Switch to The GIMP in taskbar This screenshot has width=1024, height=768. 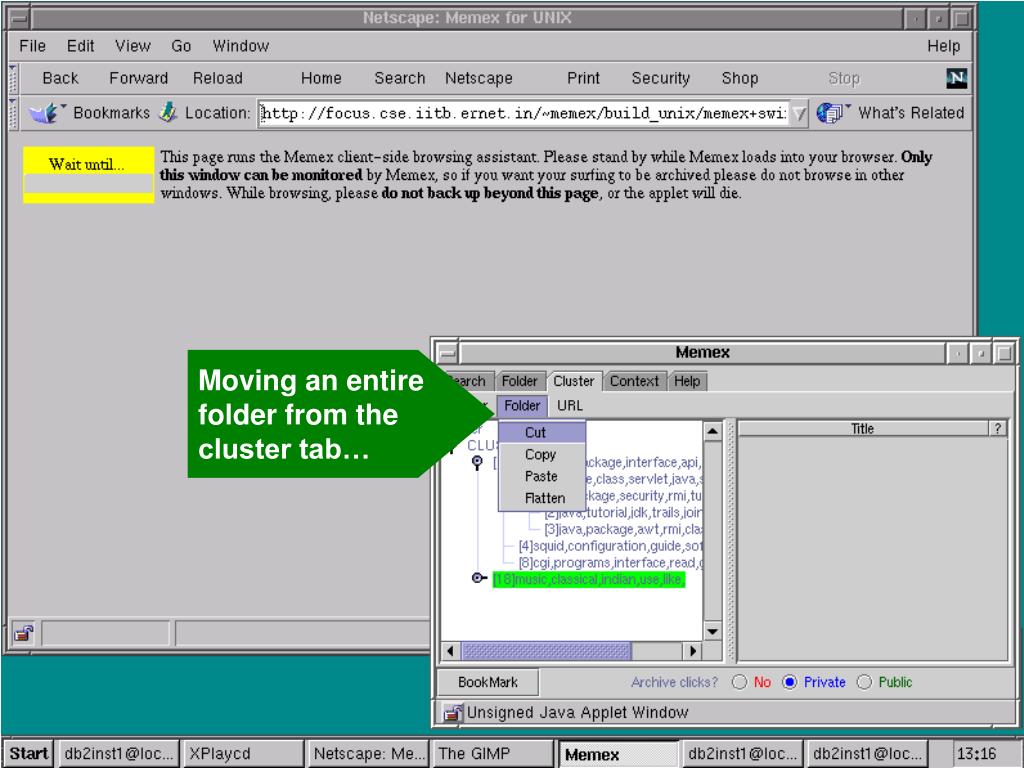tap(492, 754)
